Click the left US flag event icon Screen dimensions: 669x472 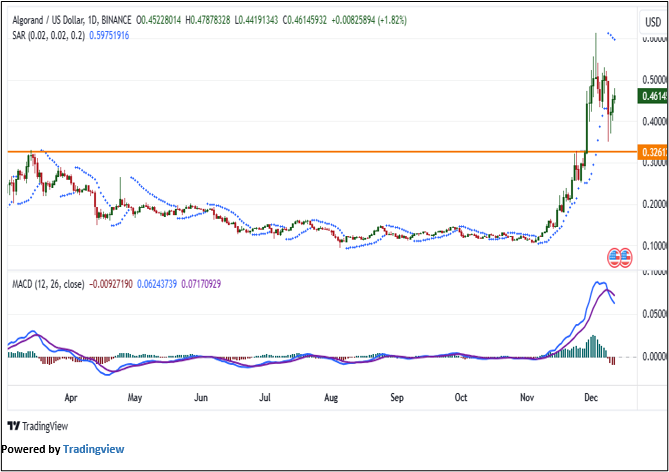[x=614, y=258]
